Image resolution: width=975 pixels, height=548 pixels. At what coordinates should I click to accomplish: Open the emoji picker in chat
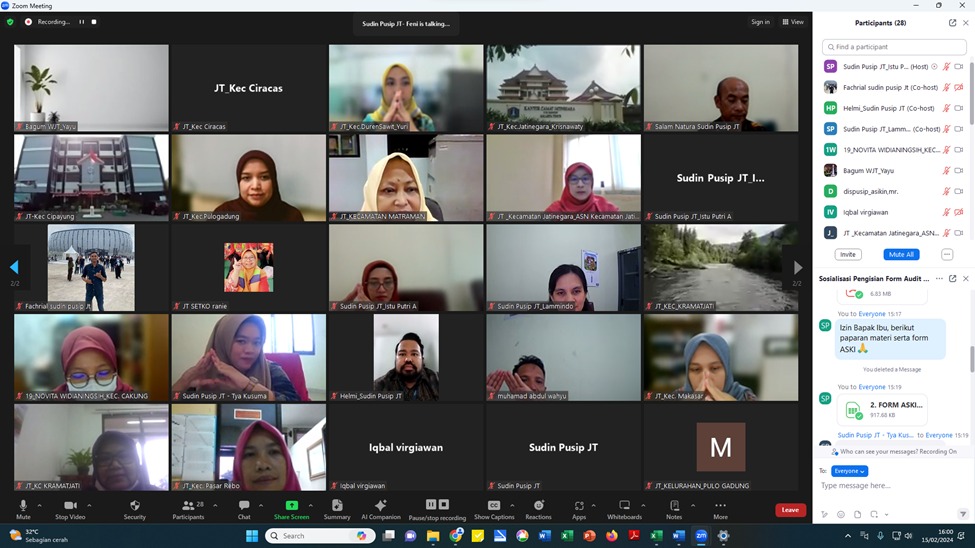click(841, 514)
